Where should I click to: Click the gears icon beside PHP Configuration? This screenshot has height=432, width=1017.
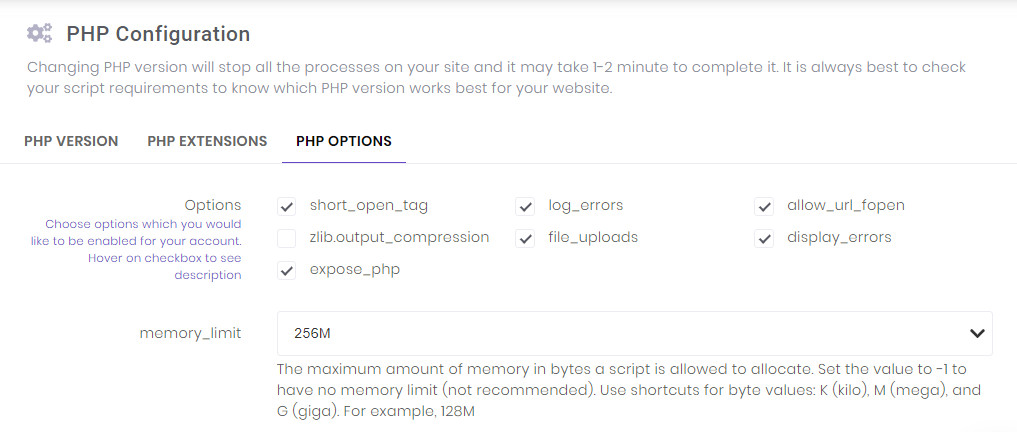point(39,34)
